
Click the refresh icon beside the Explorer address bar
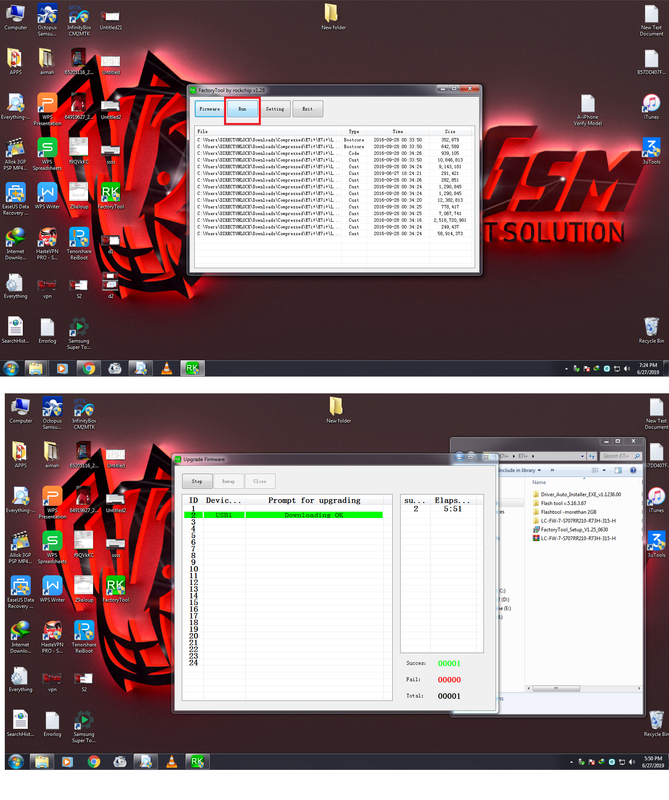click(592, 456)
